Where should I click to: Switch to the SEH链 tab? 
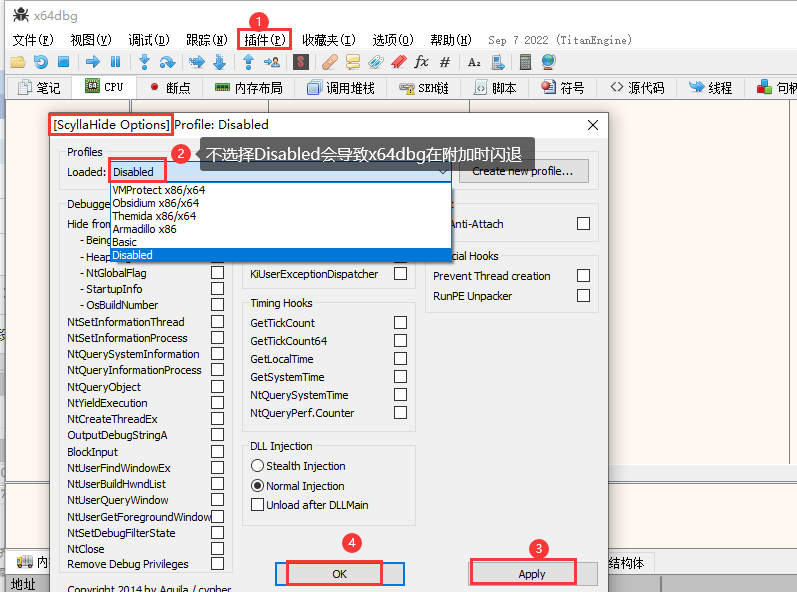tap(423, 88)
